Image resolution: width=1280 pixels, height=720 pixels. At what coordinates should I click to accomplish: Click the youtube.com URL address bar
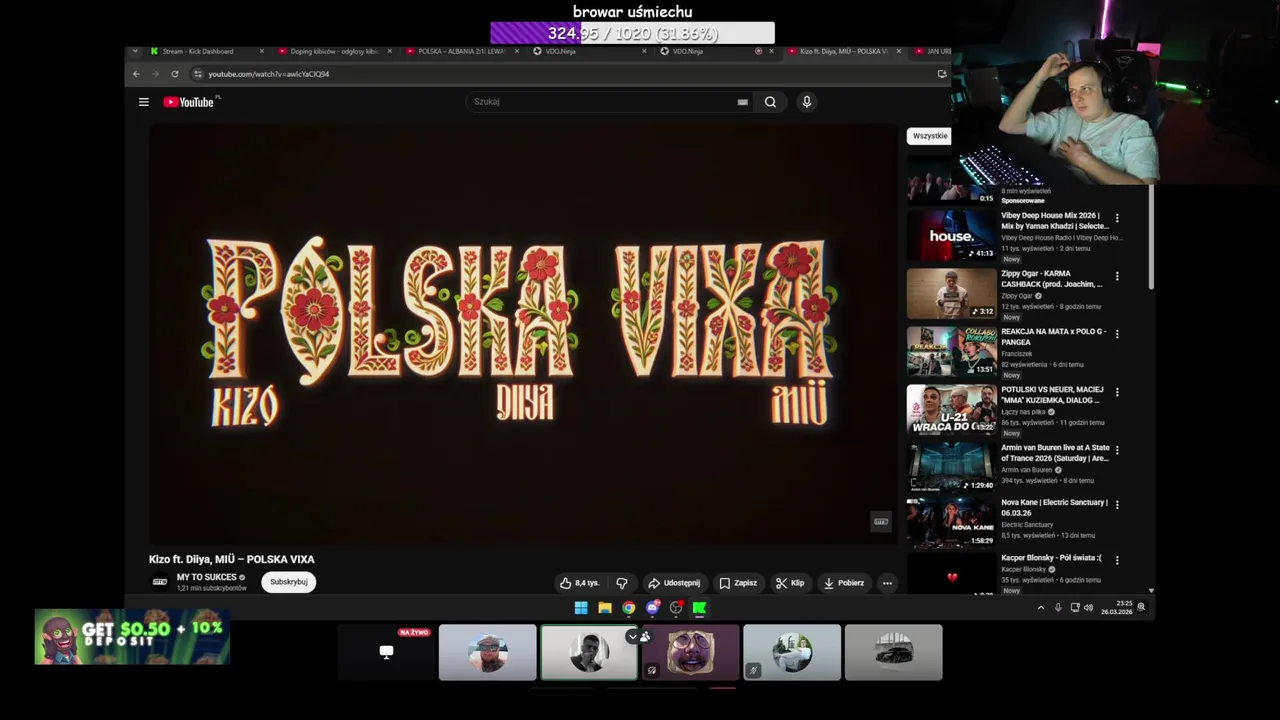tap(560, 74)
